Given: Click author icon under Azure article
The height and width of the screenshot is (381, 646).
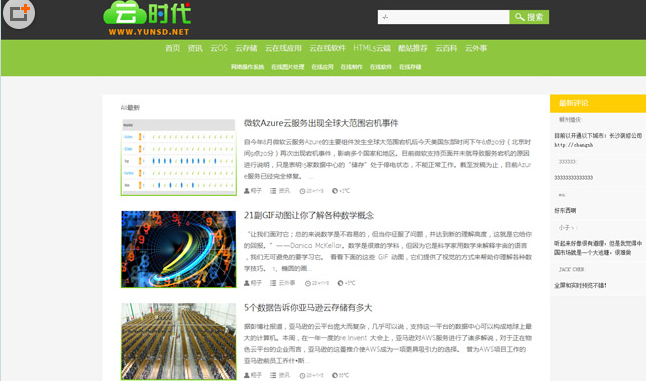Looking at the screenshot, I should click(x=247, y=191).
